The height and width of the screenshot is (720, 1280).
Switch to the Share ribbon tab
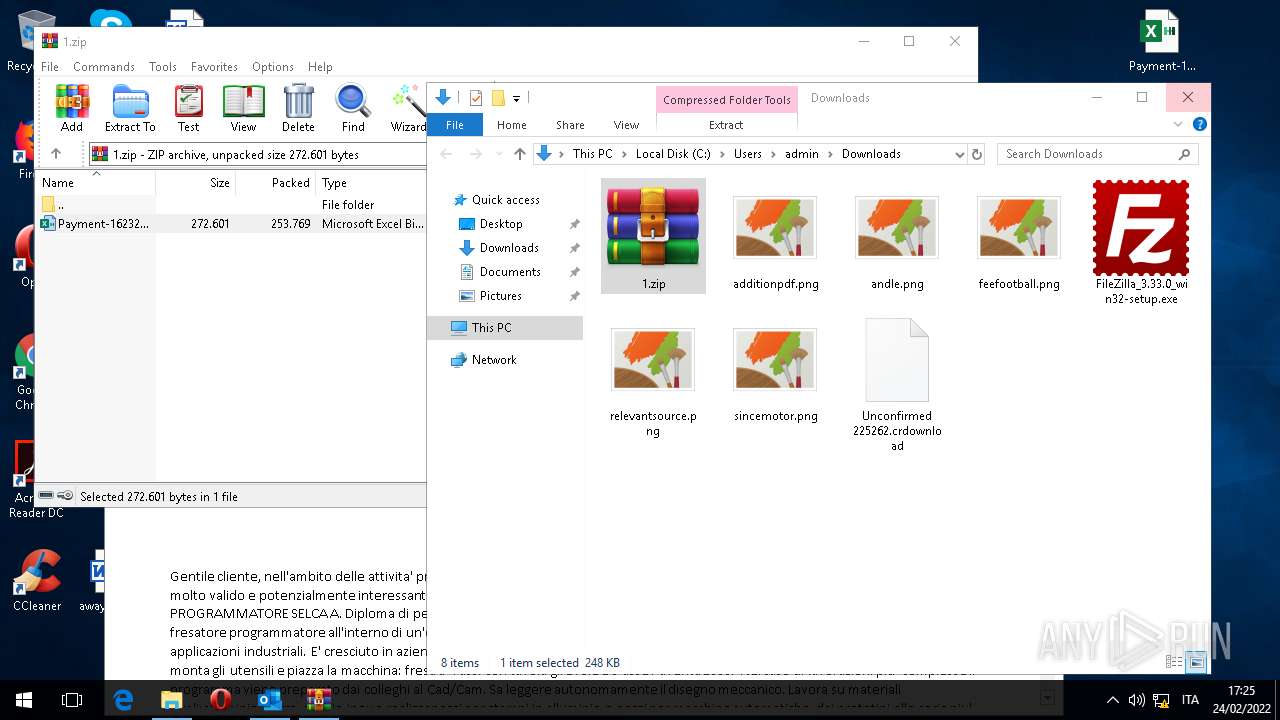(570, 125)
